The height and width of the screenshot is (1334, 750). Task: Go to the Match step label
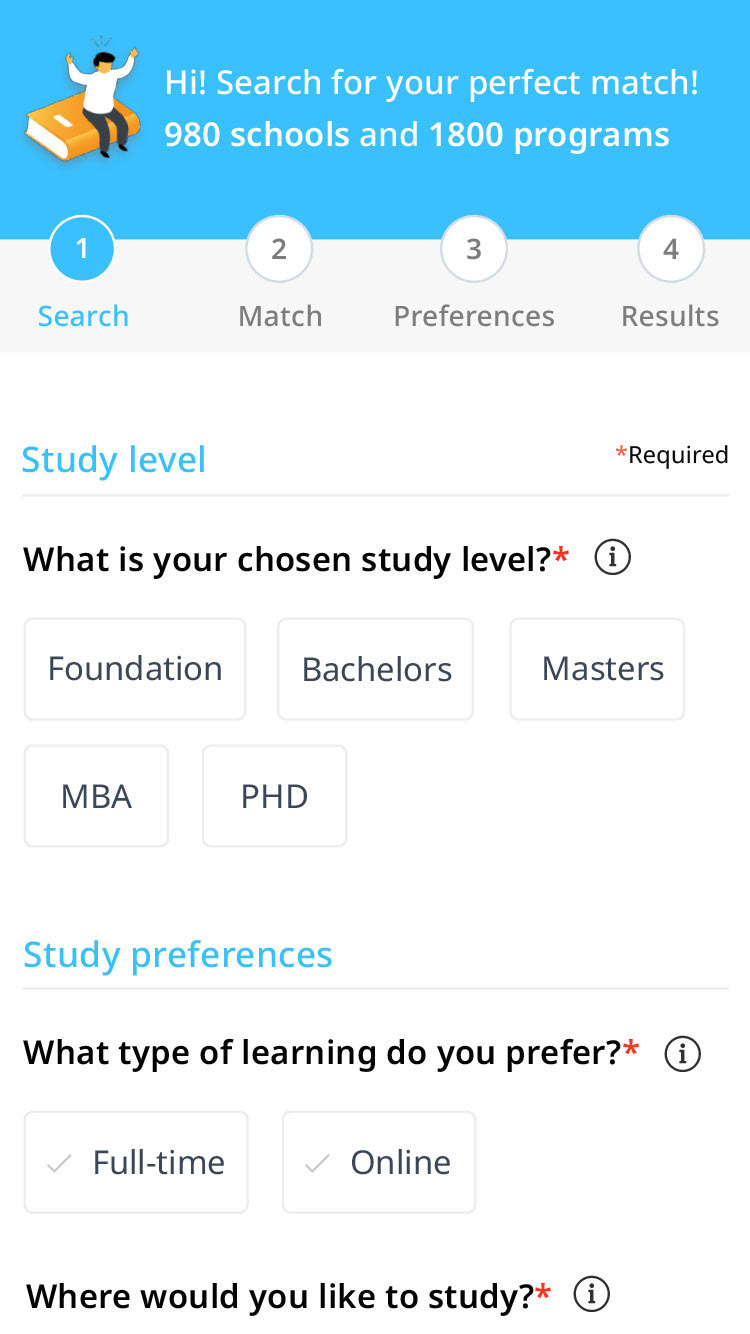pos(280,316)
